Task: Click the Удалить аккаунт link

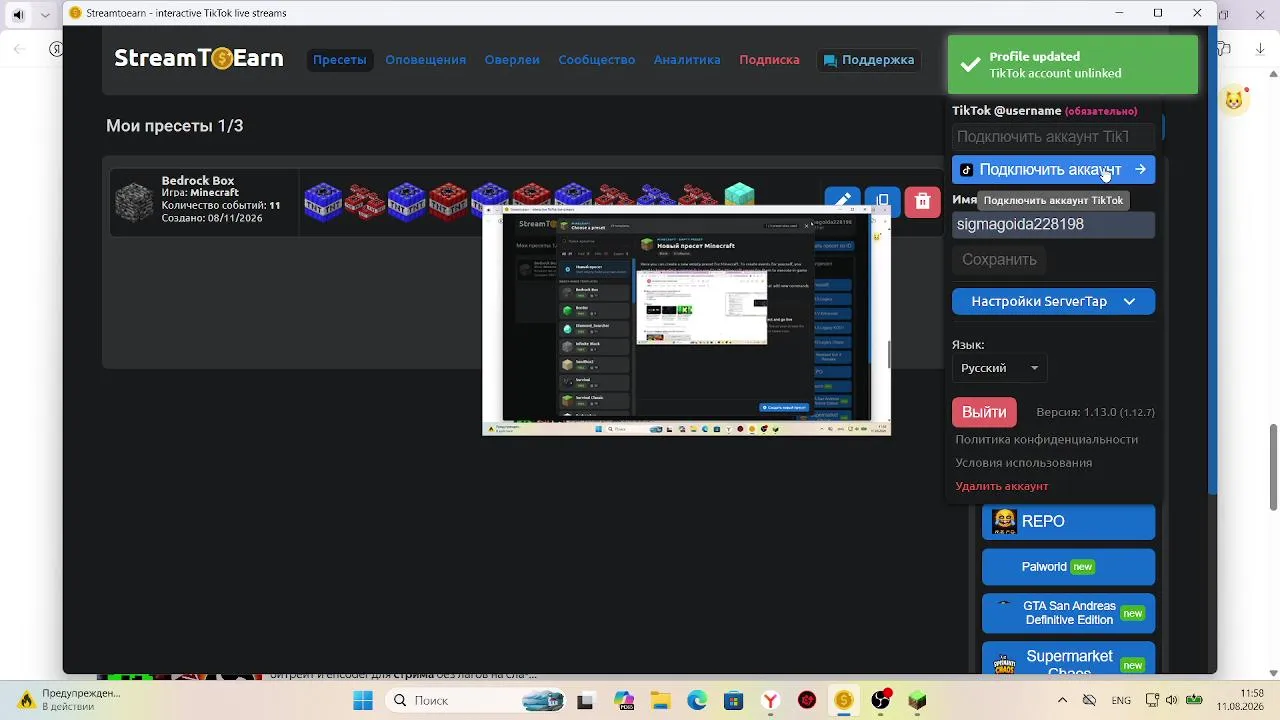Action: [x=1002, y=486]
